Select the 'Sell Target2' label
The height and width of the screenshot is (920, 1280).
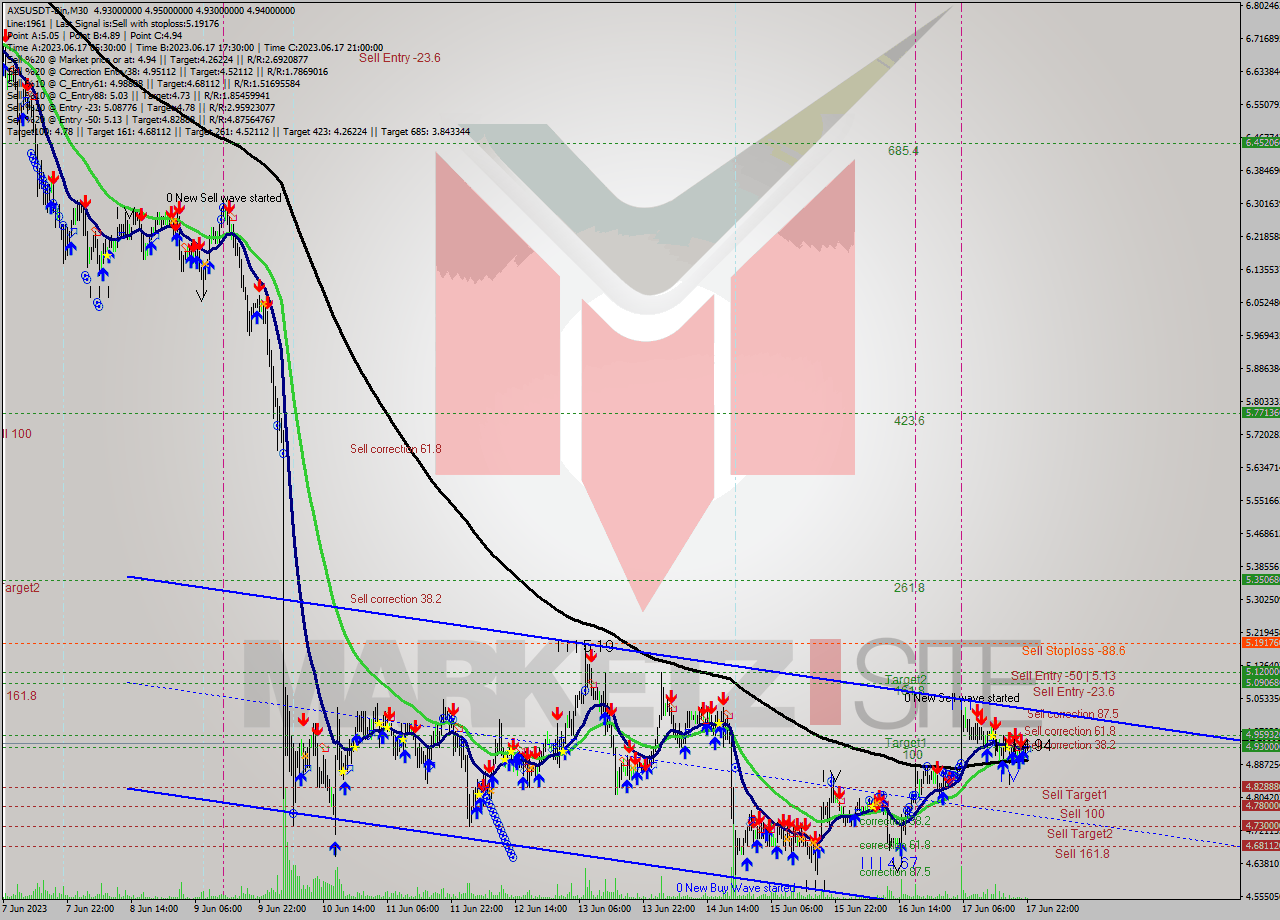click(x=1080, y=834)
